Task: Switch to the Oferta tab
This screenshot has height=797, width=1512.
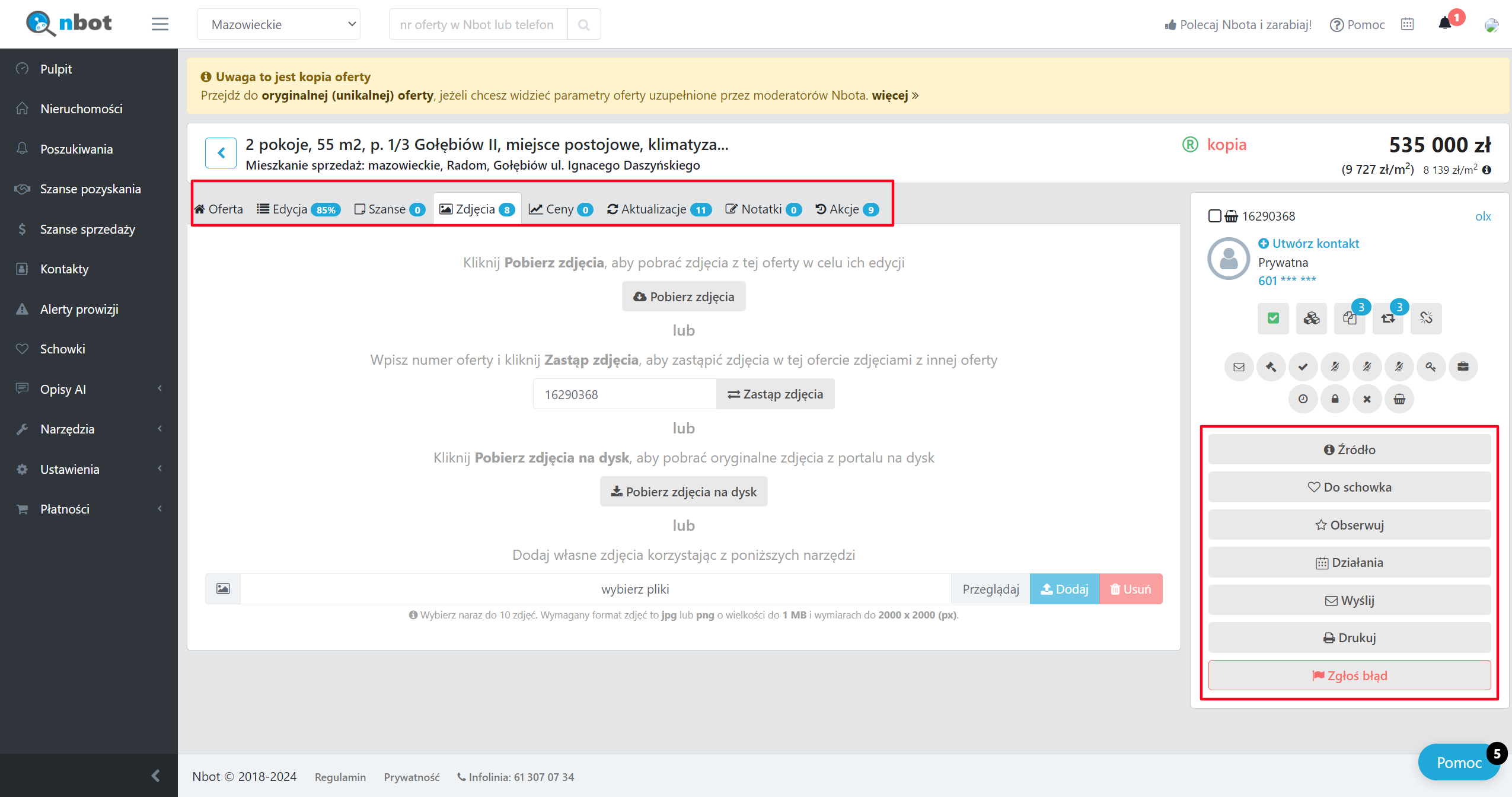Action: click(218, 209)
